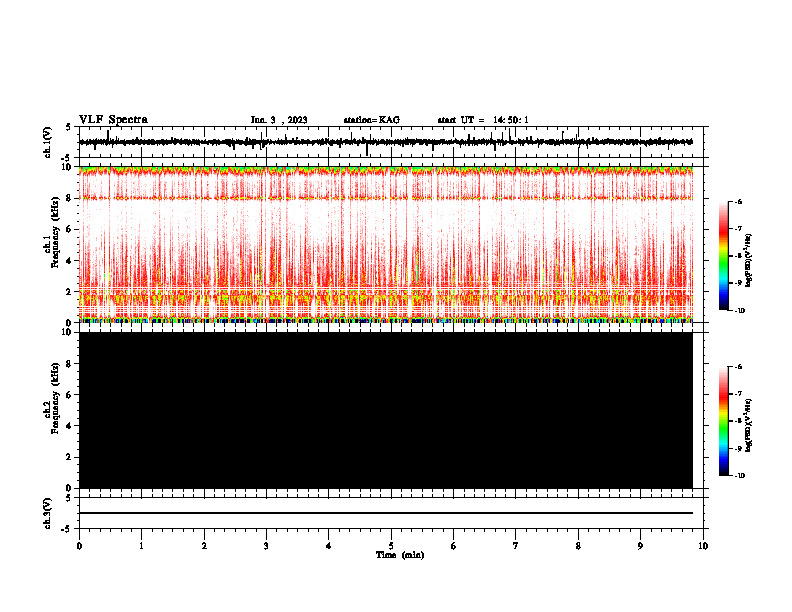Screen dimensions: 792x612
Task: Click the "ch.3(V)" axis label
Action: pyautogui.click(x=48, y=513)
